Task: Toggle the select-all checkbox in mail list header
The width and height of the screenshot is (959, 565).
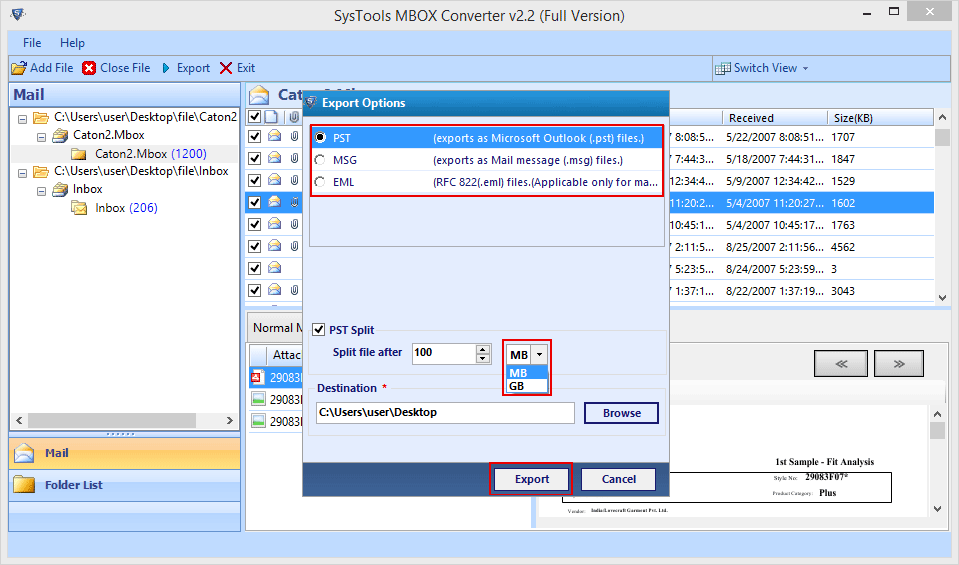Action: click(254, 117)
